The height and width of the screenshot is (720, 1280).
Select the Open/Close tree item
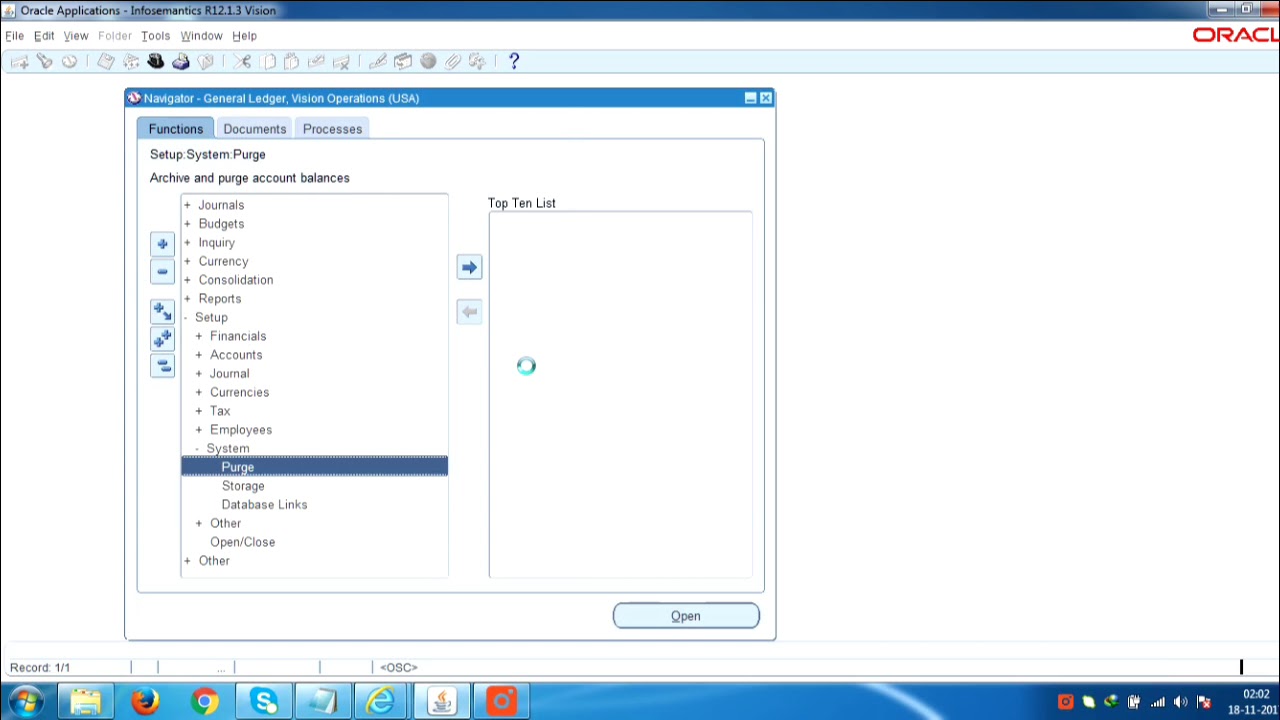242,542
